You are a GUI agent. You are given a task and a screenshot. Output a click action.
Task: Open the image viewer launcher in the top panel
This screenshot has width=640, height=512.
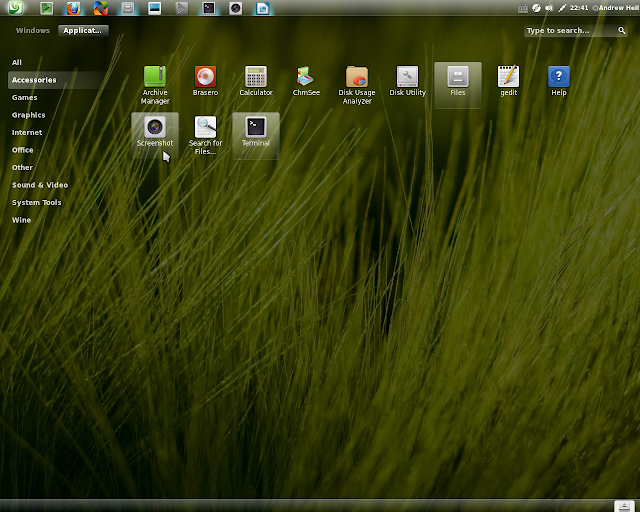coord(155,8)
